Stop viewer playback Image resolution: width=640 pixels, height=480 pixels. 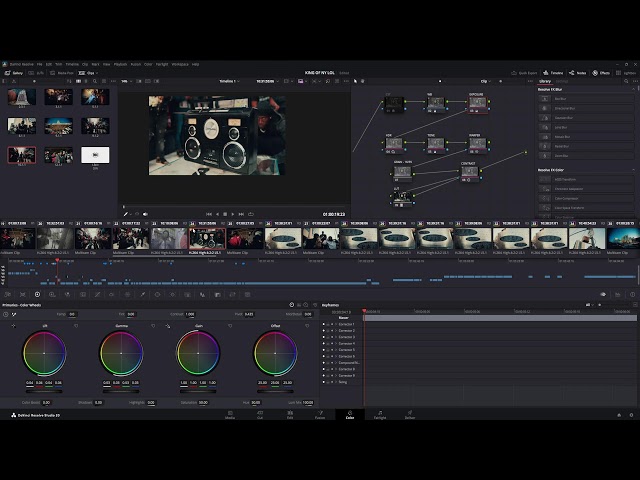tap(225, 214)
